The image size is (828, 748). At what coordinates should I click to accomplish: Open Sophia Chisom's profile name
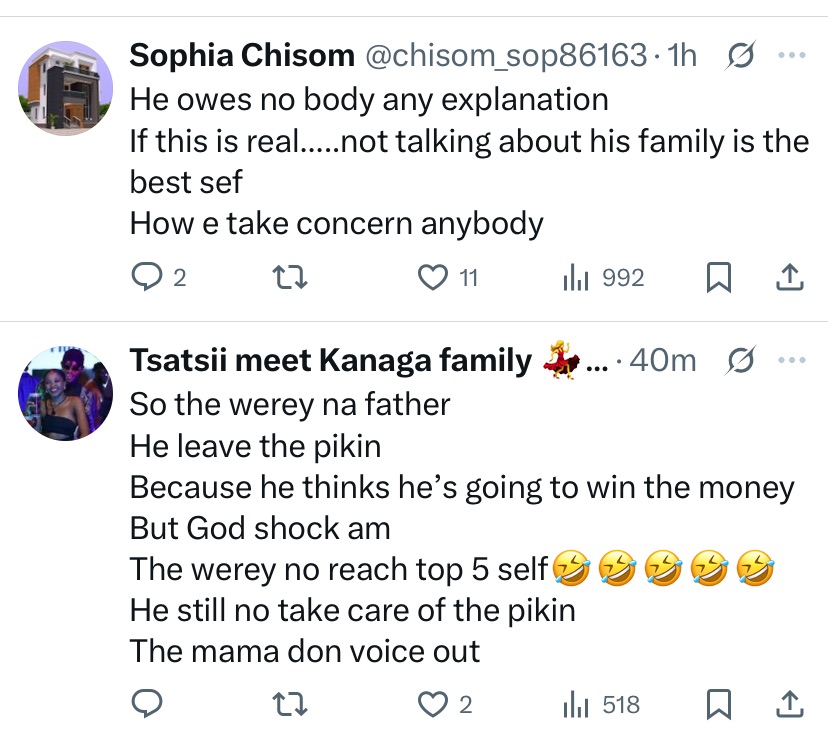(x=242, y=55)
